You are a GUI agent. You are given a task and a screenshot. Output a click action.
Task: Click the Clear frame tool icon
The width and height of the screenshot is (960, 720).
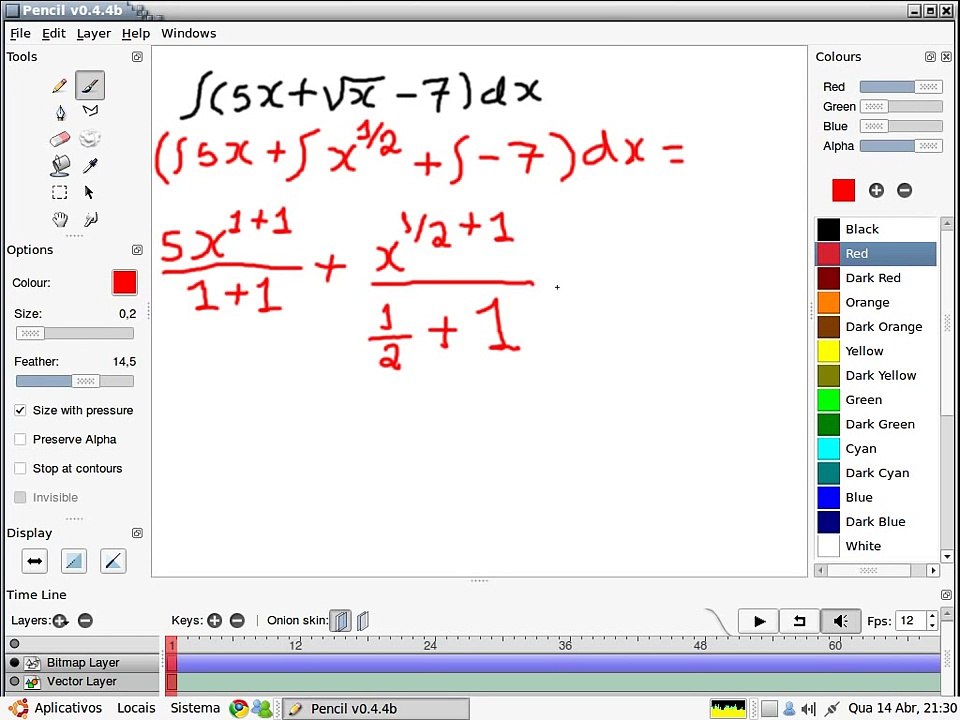[x=90, y=138]
